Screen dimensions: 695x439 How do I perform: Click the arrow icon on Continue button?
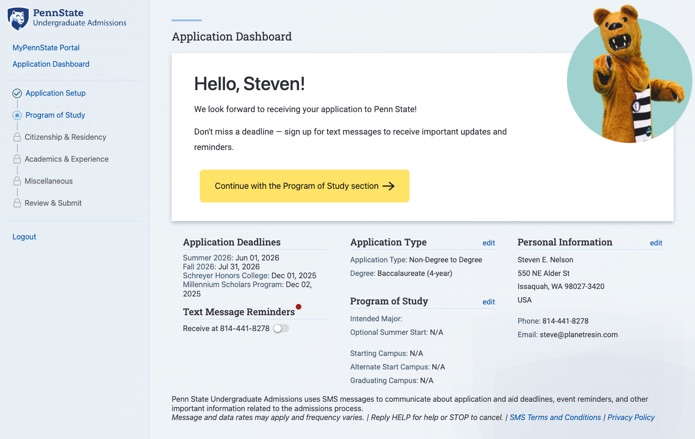pos(389,186)
